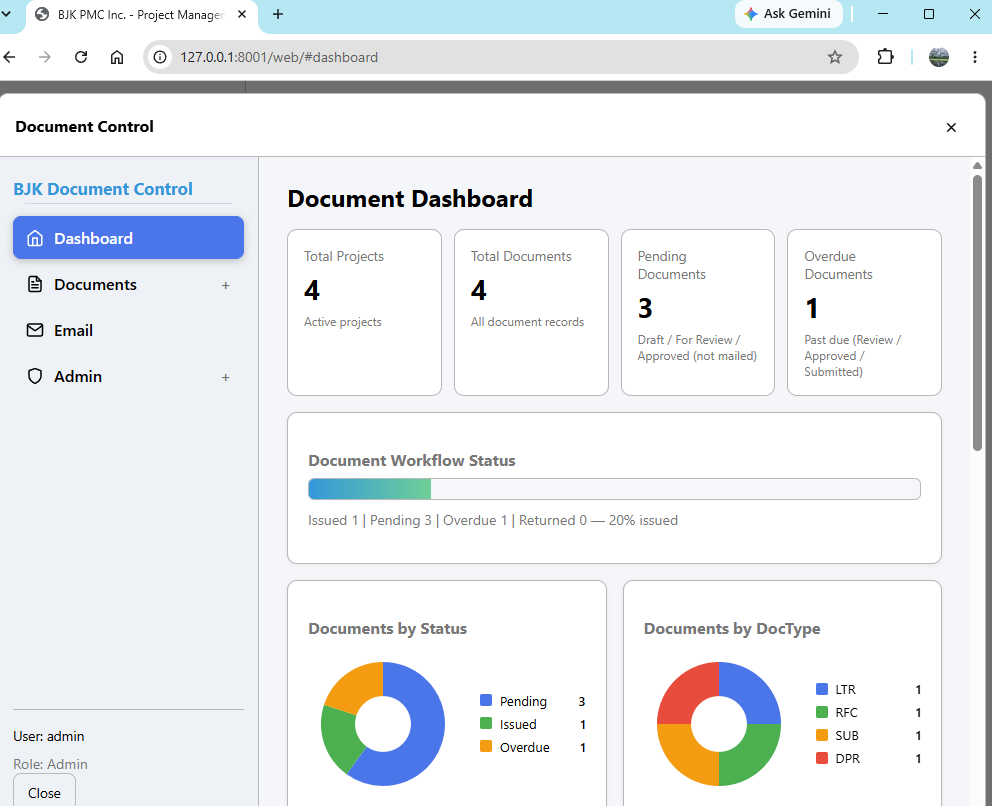This screenshot has width=992, height=806.
Task: Click the Document Workflow Status progress bar
Action: point(614,489)
